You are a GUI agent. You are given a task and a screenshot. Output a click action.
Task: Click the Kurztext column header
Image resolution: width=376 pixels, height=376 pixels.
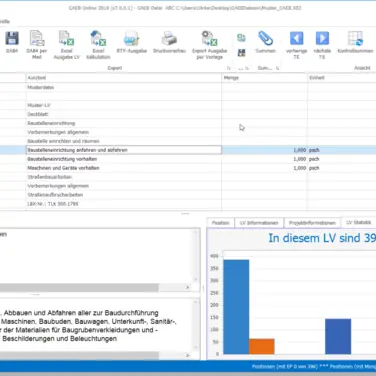click(x=124, y=78)
